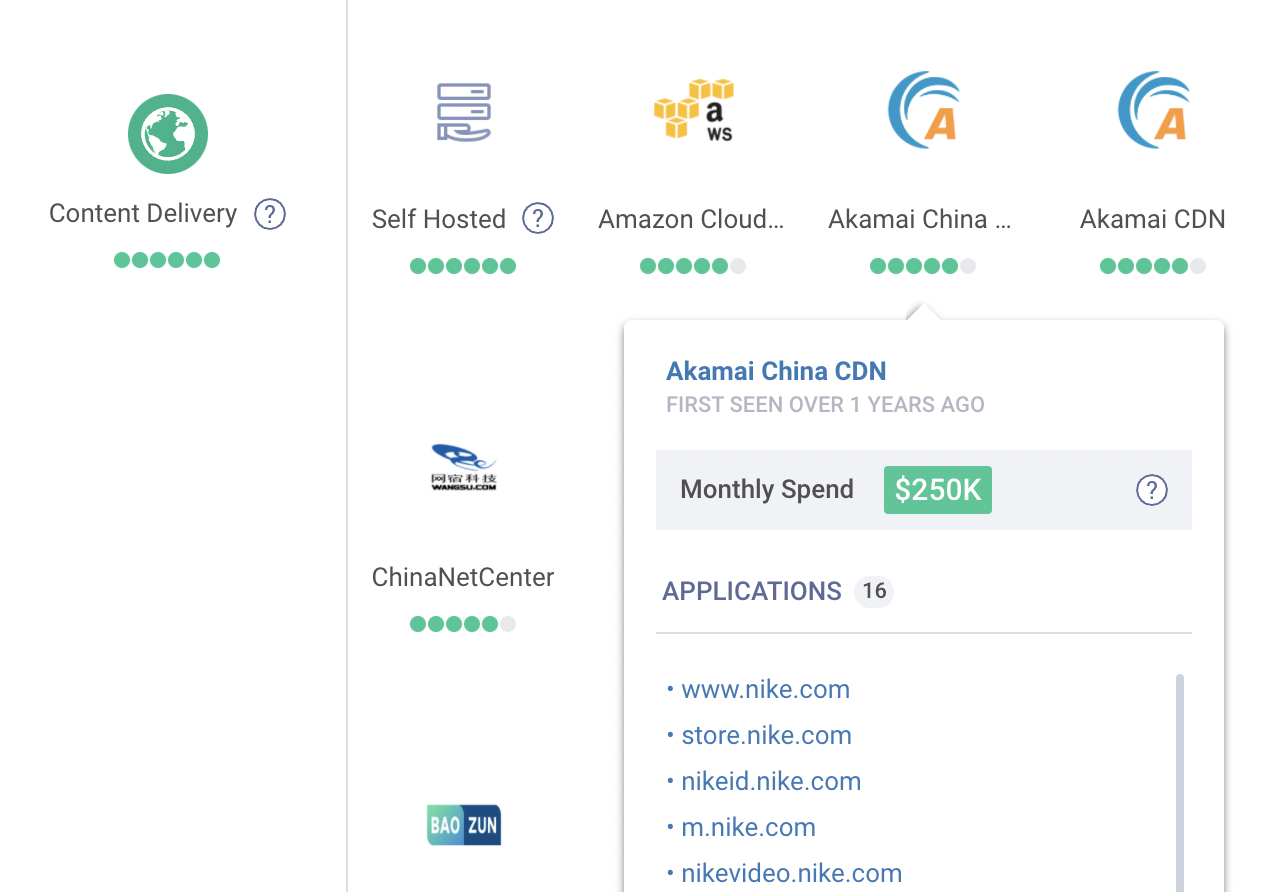1264x892 pixels.
Task: Open the store.nike.com link
Action: [x=766, y=735]
